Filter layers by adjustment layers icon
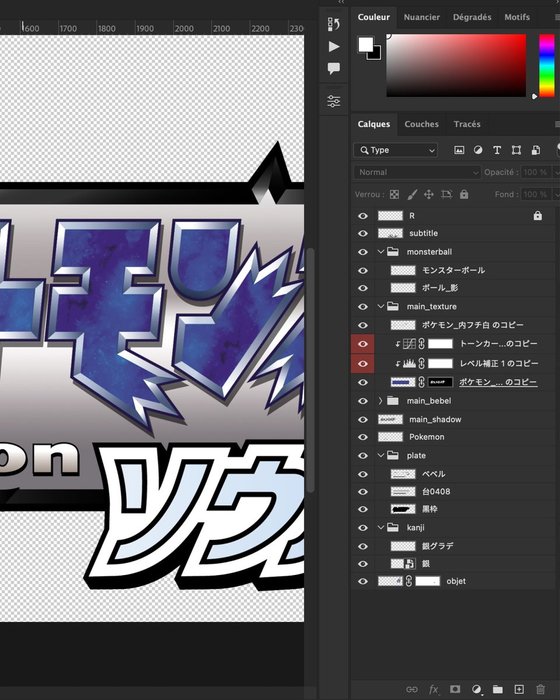The image size is (560, 700). click(478, 150)
